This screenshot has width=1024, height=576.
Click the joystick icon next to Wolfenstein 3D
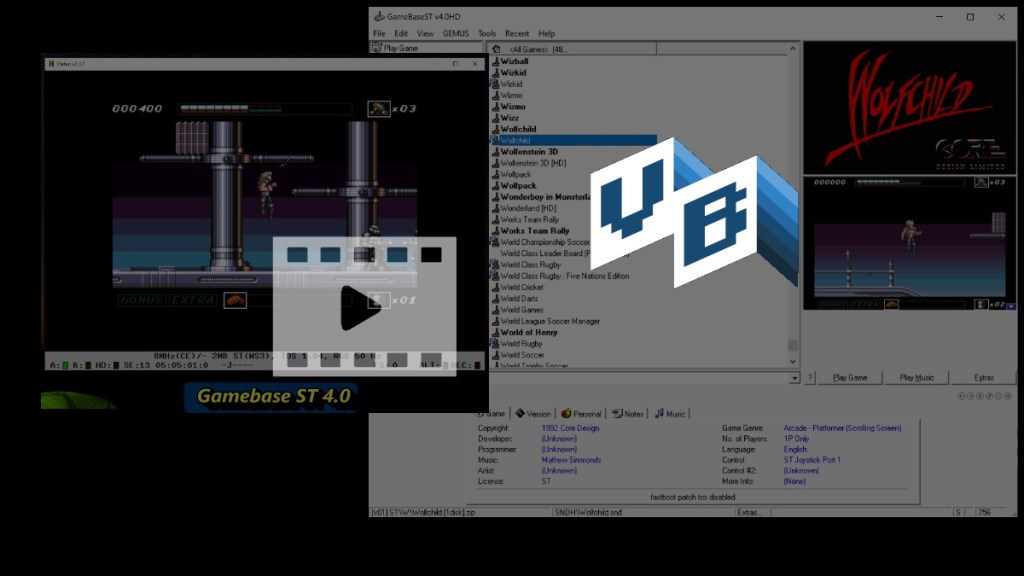(x=494, y=153)
